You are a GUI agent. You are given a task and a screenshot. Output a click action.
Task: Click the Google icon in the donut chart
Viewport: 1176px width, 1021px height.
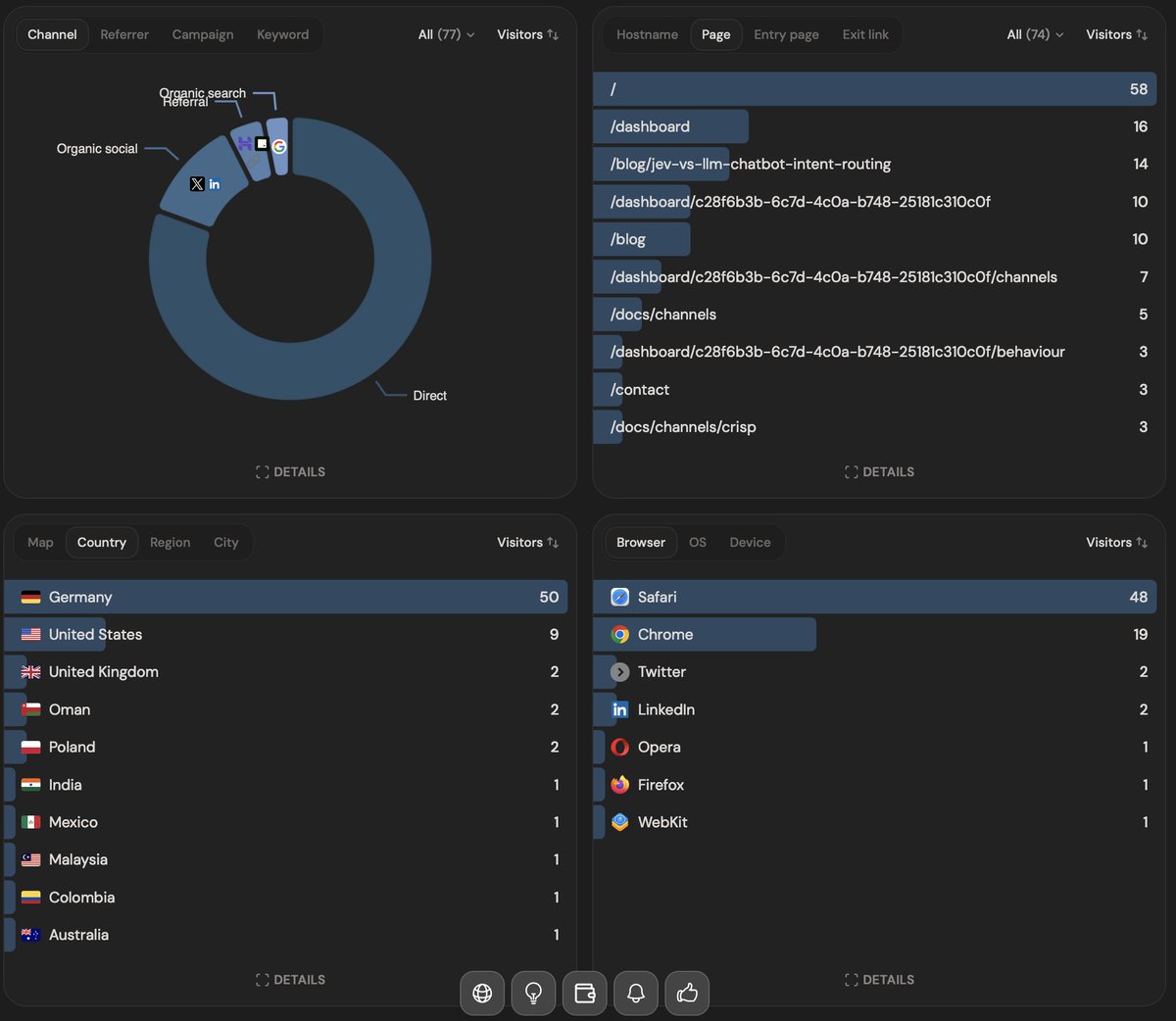point(279,146)
